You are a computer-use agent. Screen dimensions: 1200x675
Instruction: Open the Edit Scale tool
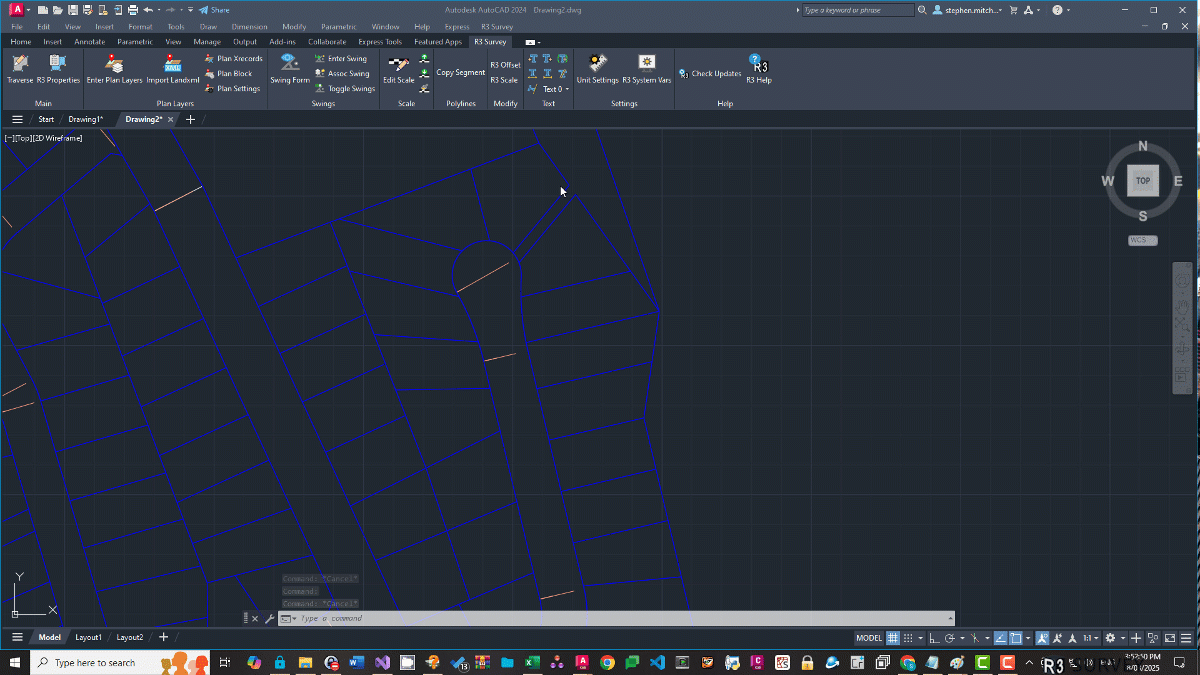(x=399, y=68)
